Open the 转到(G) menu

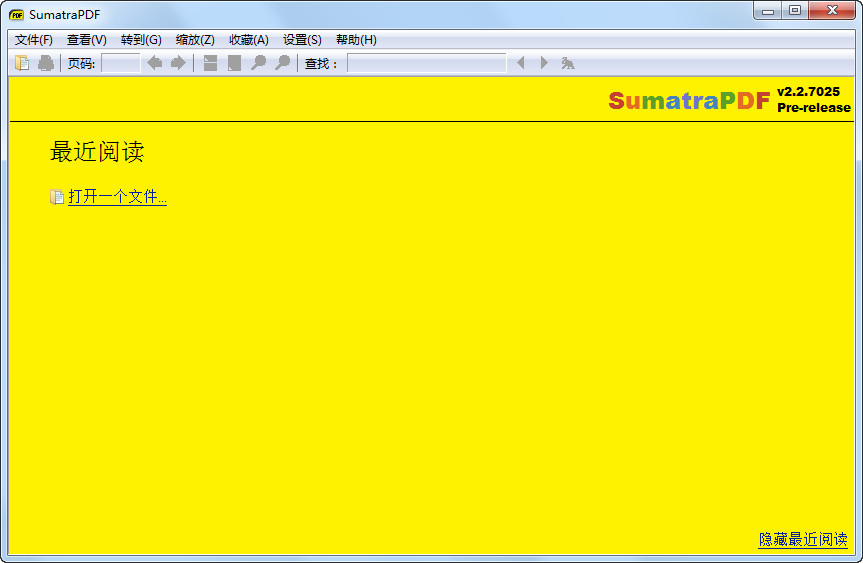tap(141, 40)
